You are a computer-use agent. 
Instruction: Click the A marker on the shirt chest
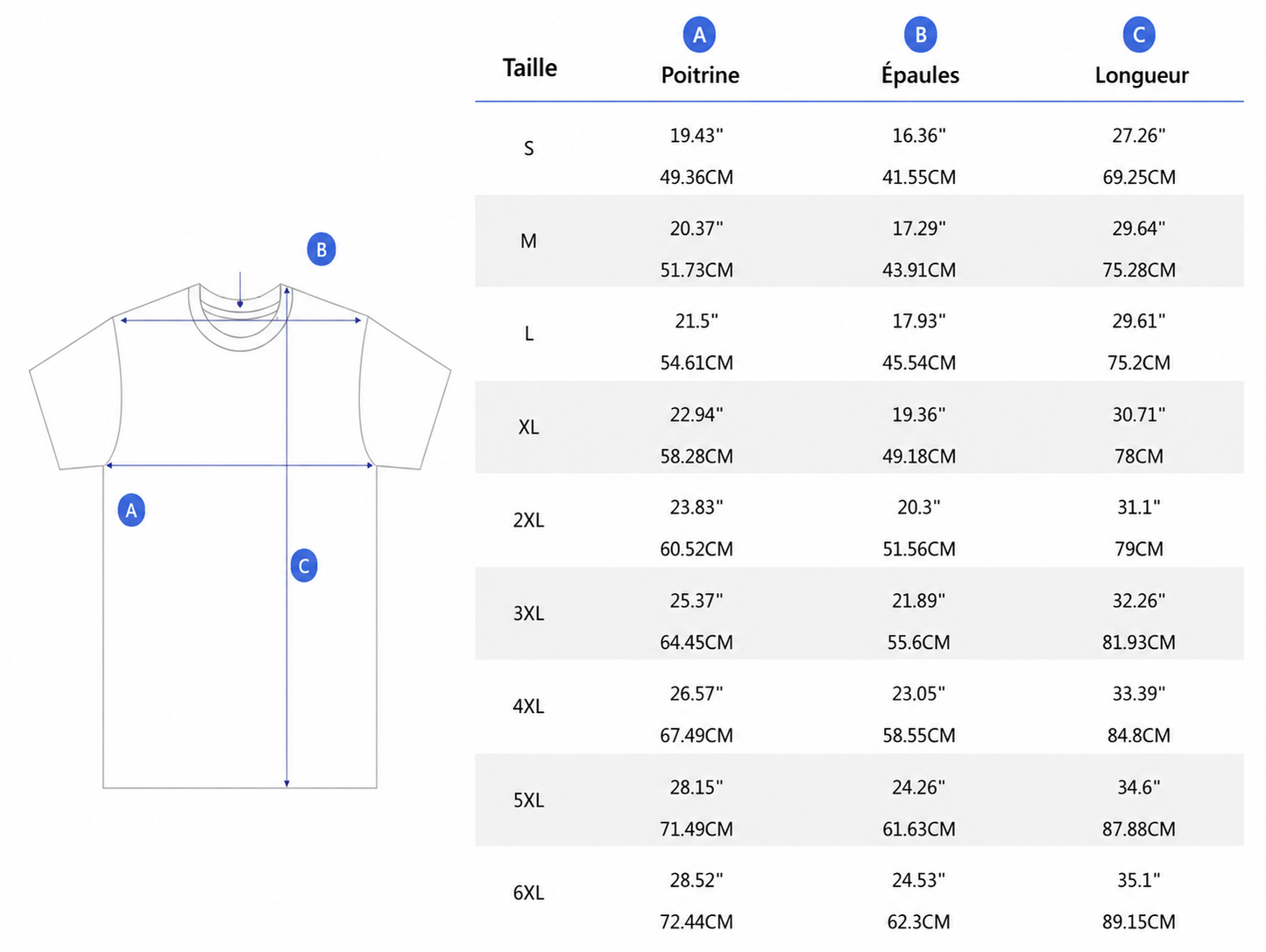(x=131, y=511)
